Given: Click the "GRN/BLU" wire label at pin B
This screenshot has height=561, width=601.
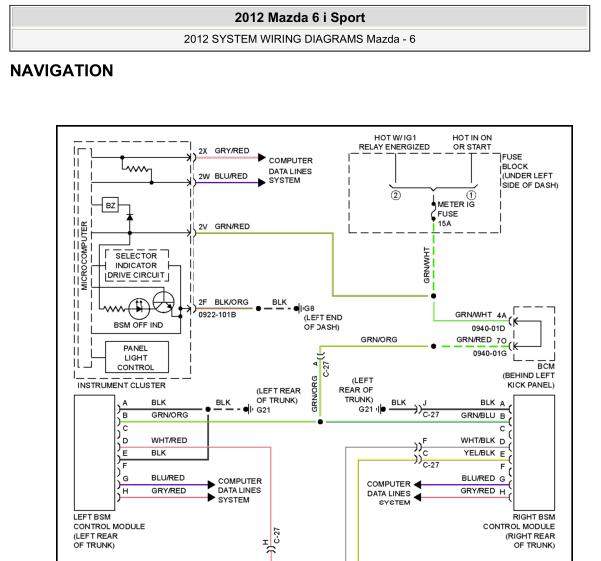Looking at the screenshot, I should click(x=478, y=415).
